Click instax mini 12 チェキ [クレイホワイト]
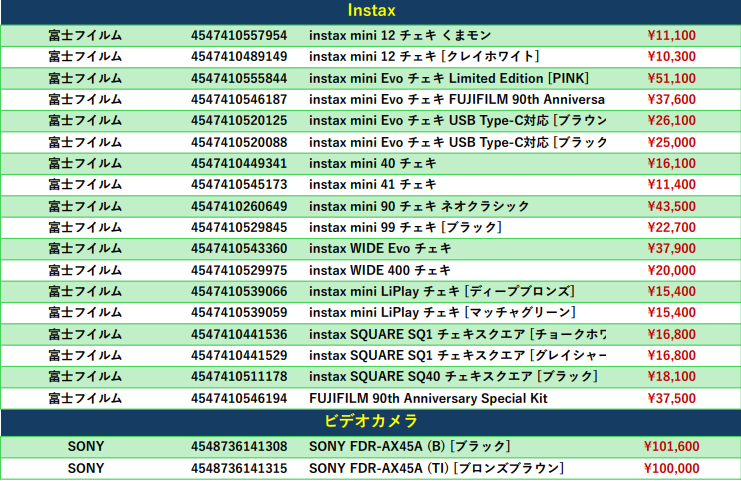 click(424, 57)
